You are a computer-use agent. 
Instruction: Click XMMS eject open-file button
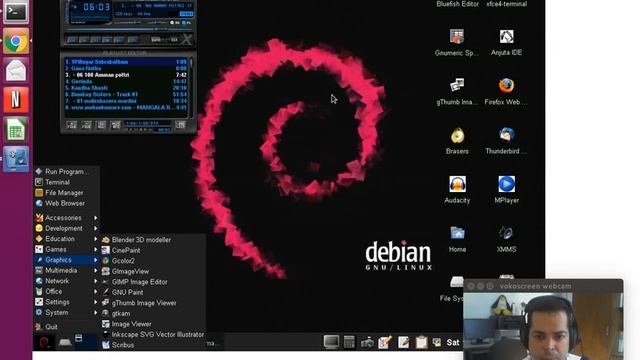click(x=133, y=40)
